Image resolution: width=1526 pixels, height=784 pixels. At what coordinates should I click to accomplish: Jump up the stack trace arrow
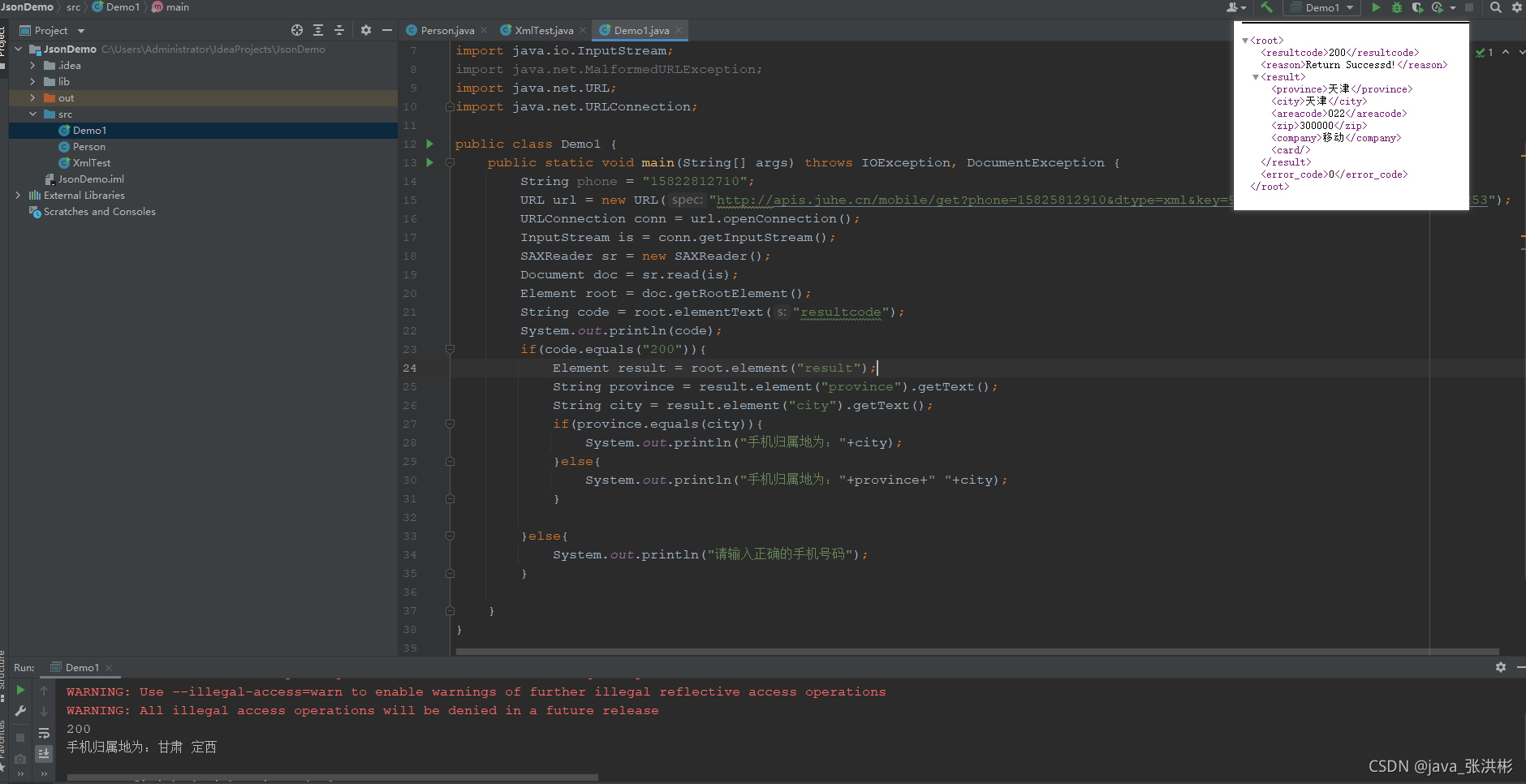[44, 691]
